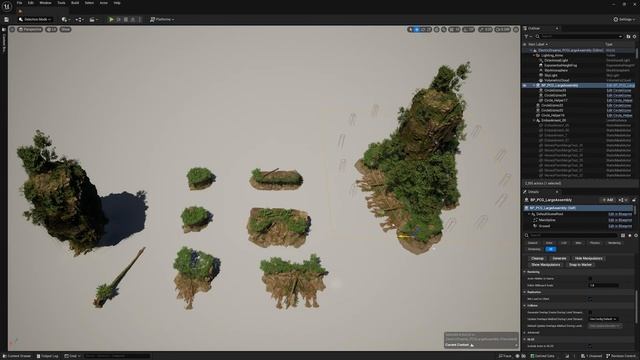The image size is (640, 360).
Task: Toggle the Streaming filter in Details
Action: click(x=534, y=249)
